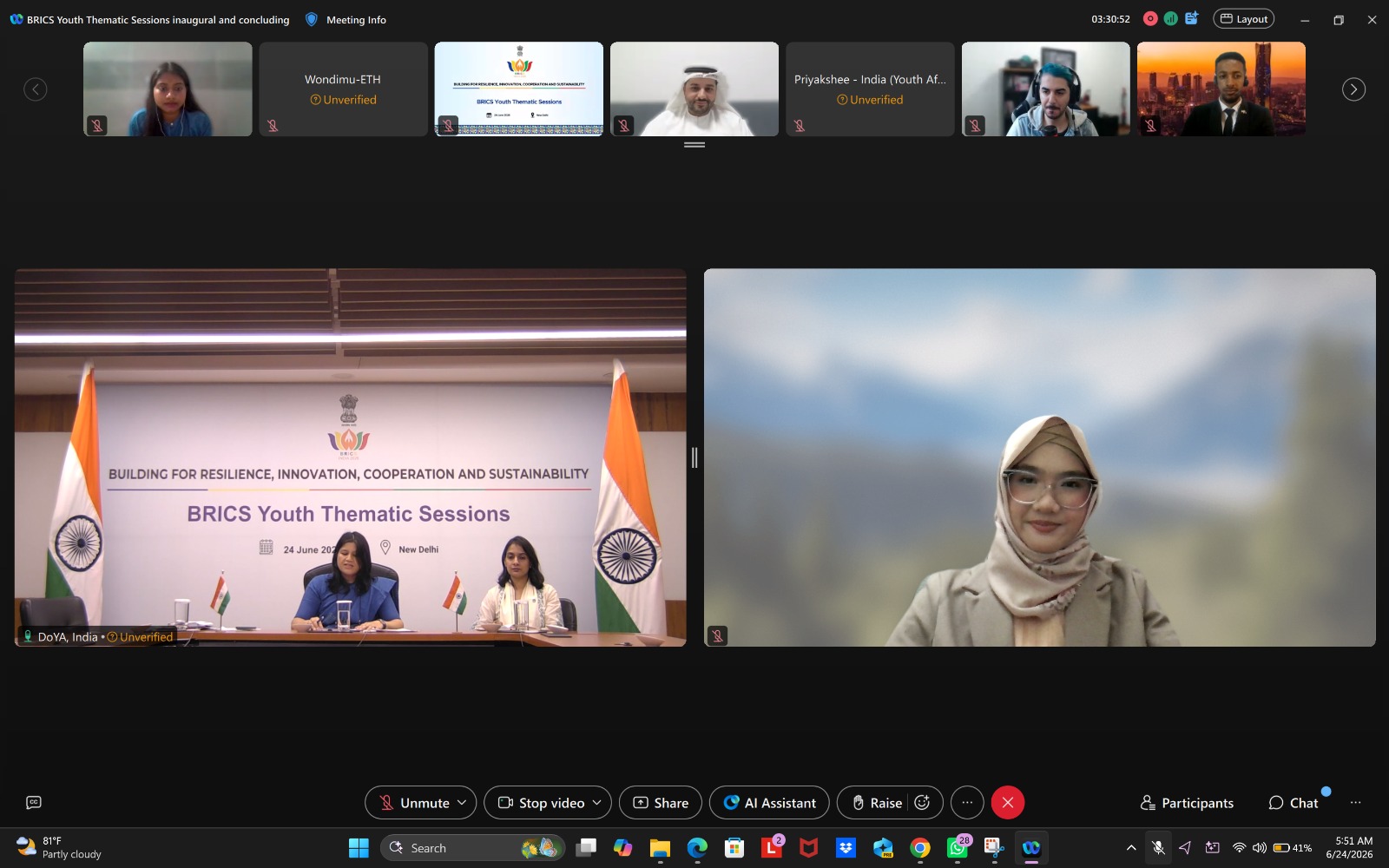Click the muted mic icon on the hijab woman's video
Screen dimensions: 1389x868
(x=717, y=635)
